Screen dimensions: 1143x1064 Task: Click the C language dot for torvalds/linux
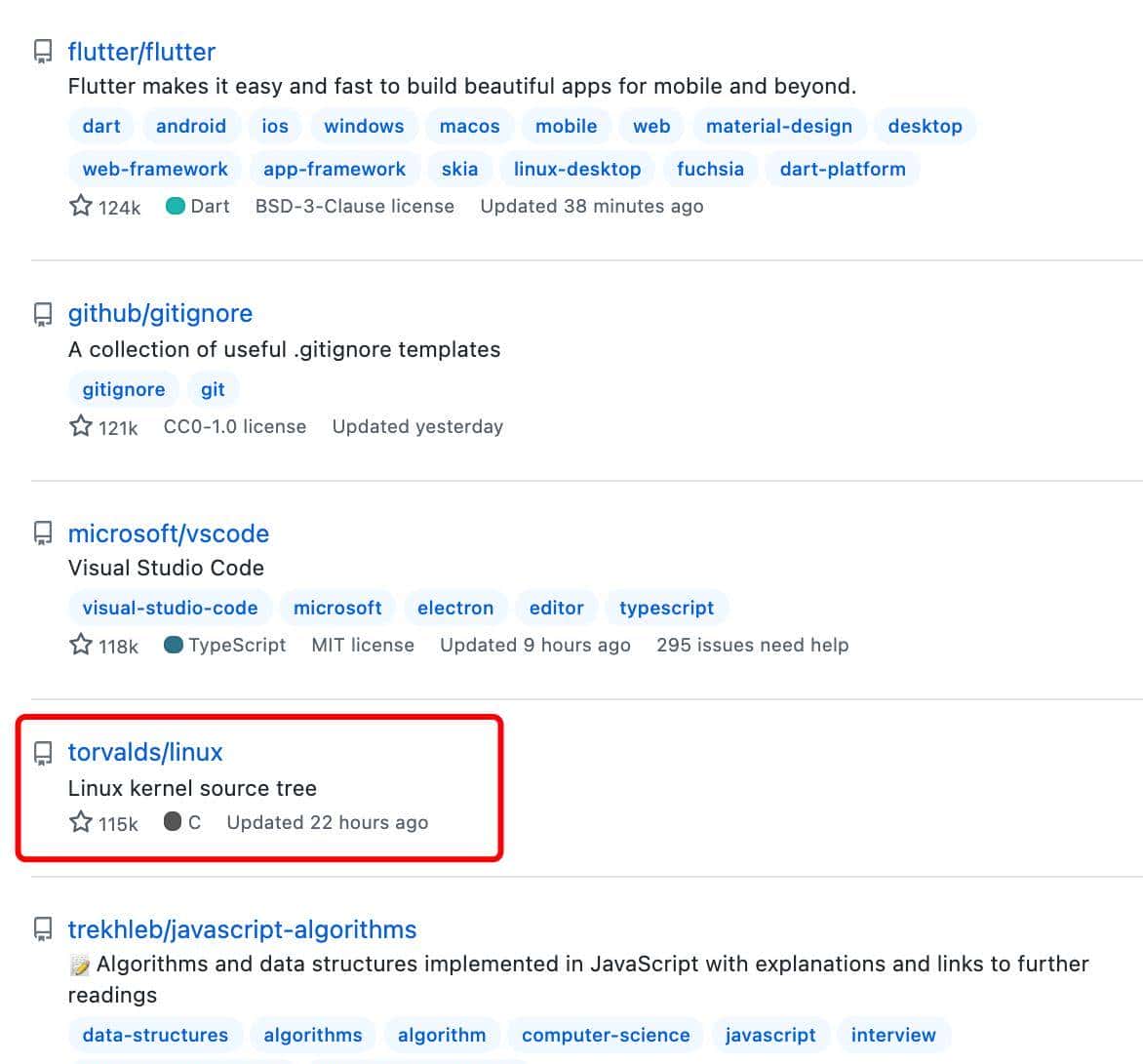tap(173, 821)
